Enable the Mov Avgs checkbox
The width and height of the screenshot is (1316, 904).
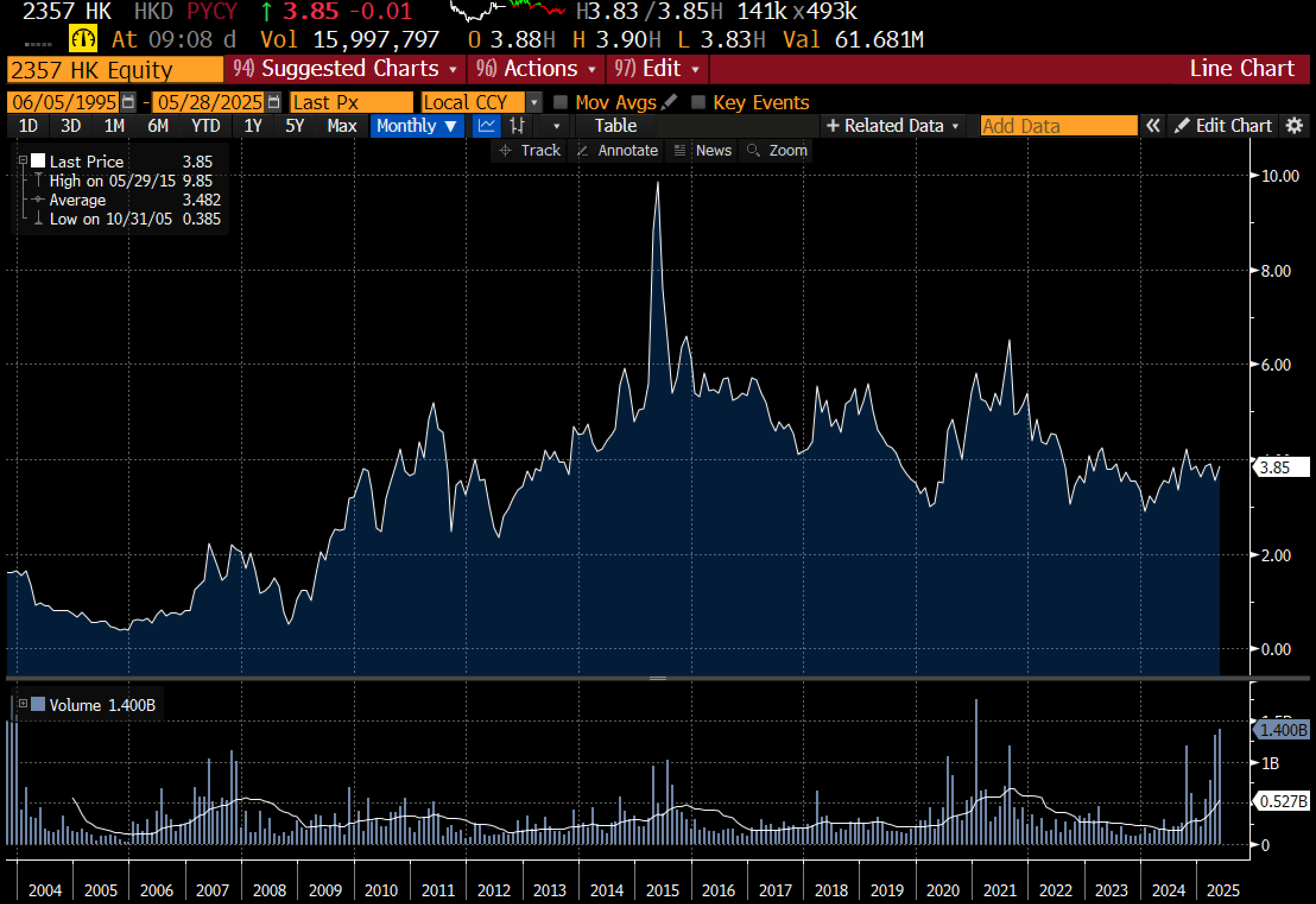[560, 102]
